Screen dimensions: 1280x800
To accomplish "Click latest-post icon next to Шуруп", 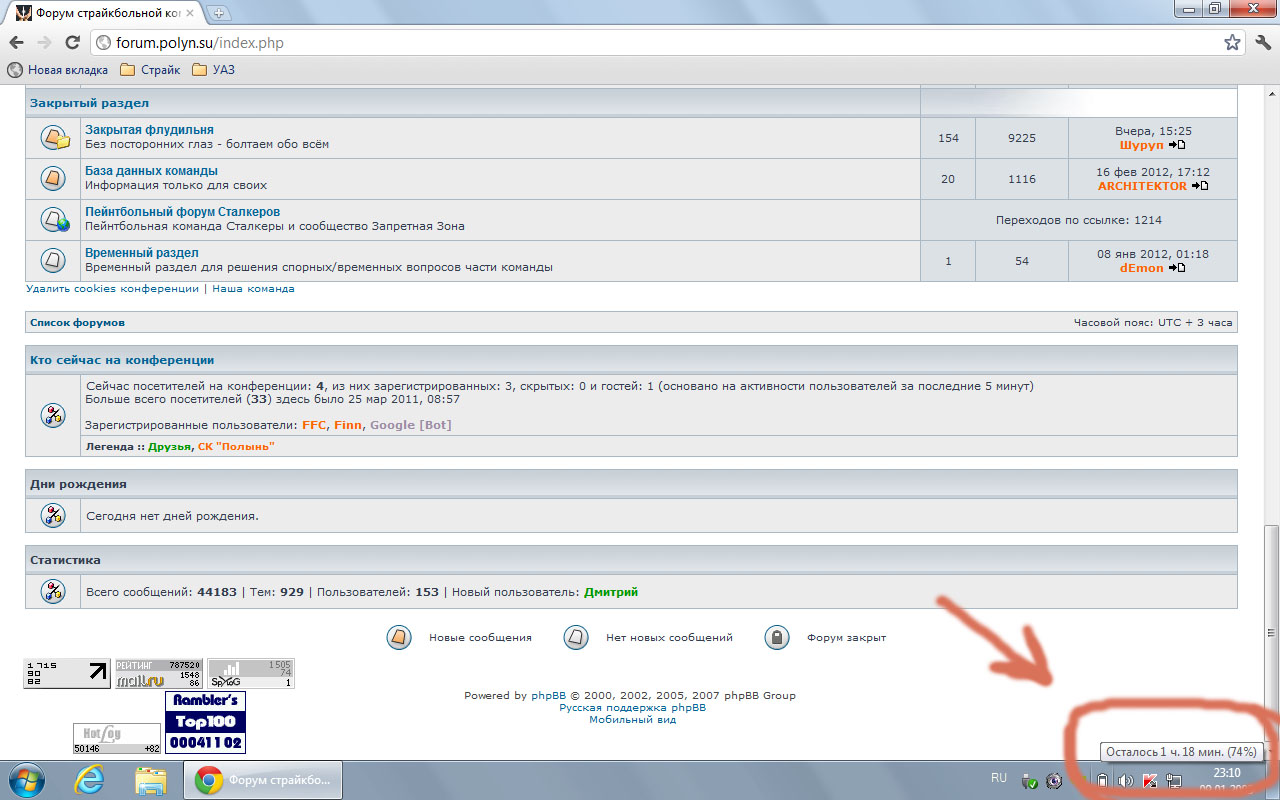I will (1177, 145).
